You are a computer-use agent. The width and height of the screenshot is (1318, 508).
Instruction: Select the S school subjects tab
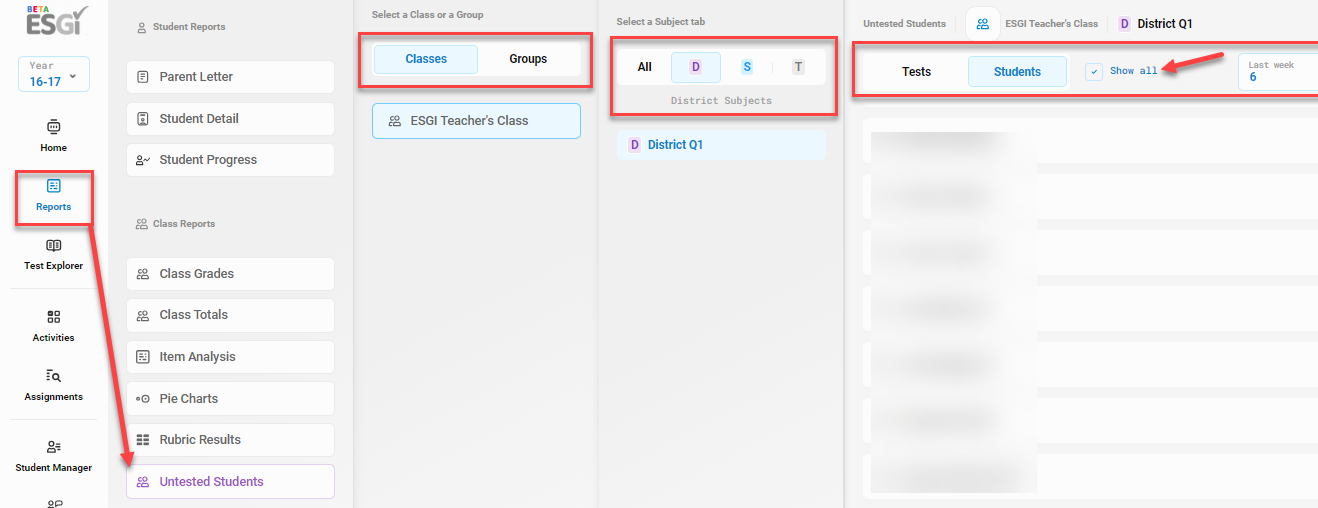(747, 67)
